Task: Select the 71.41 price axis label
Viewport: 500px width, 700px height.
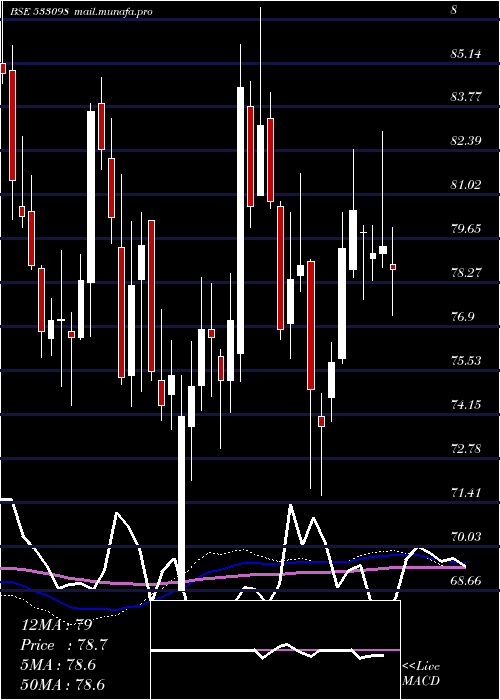Action: pos(466,492)
